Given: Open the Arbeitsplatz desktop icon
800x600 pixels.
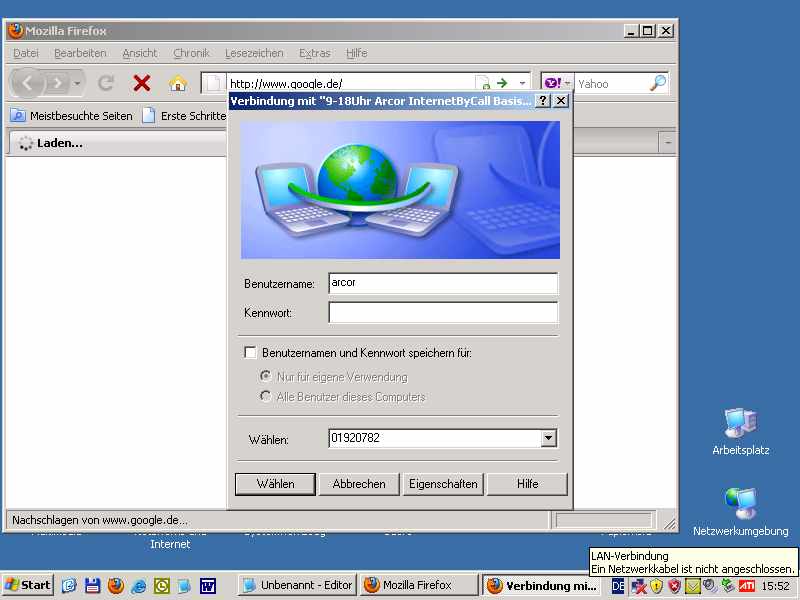Looking at the screenshot, I should pos(741,431).
